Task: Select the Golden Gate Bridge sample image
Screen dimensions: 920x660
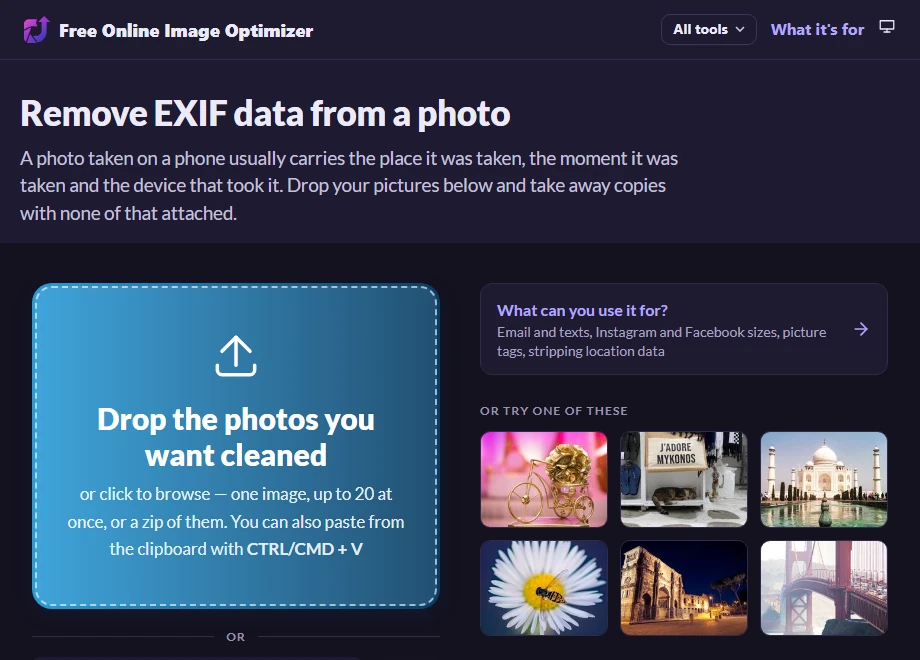Action: (824, 588)
